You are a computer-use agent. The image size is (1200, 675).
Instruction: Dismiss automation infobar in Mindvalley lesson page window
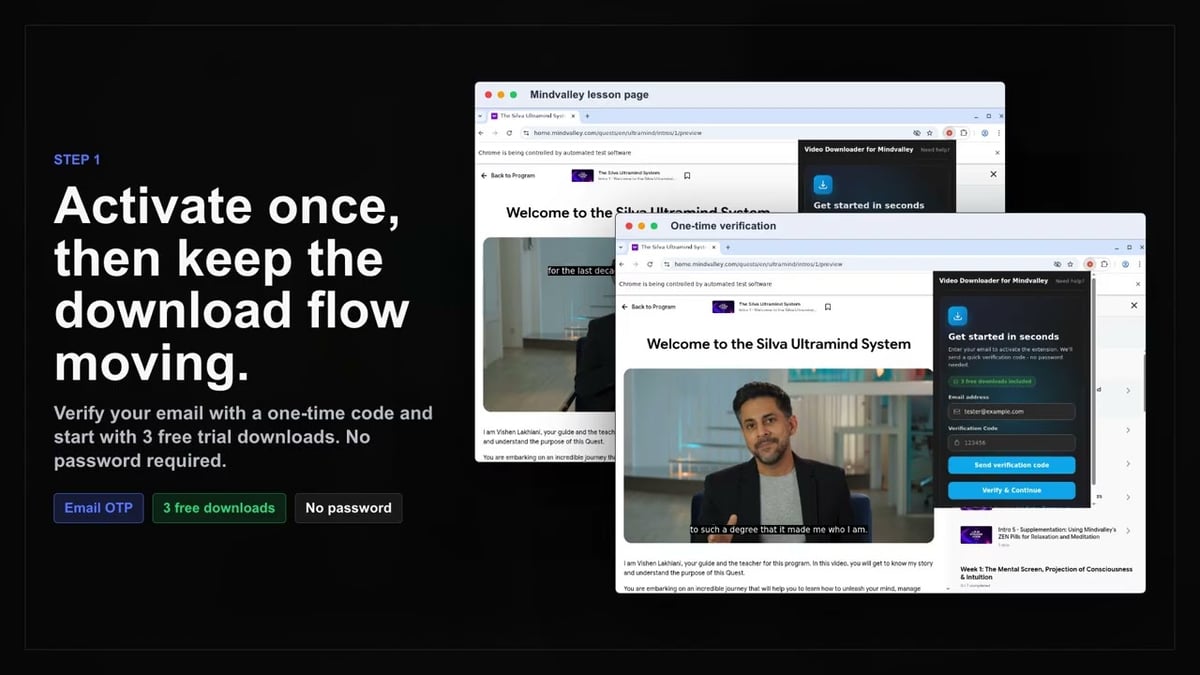click(x=997, y=153)
